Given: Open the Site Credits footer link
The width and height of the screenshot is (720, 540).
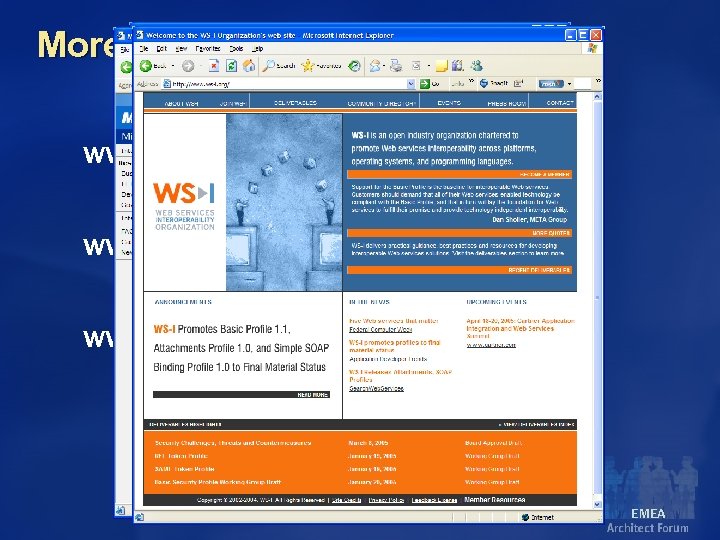Looking at the screenshot, I should (x=346, y=500).
